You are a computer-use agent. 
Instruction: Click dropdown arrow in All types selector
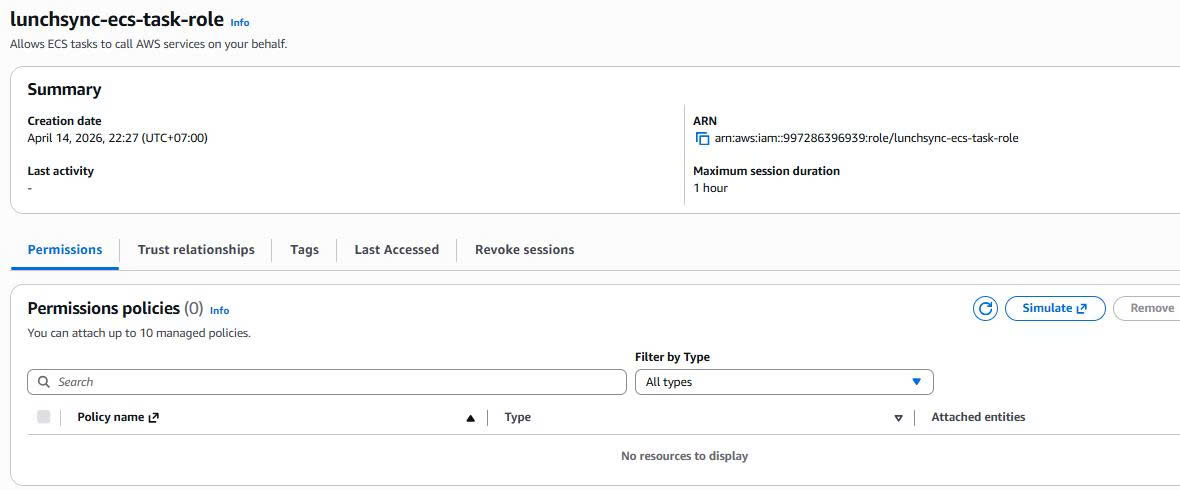916,382
